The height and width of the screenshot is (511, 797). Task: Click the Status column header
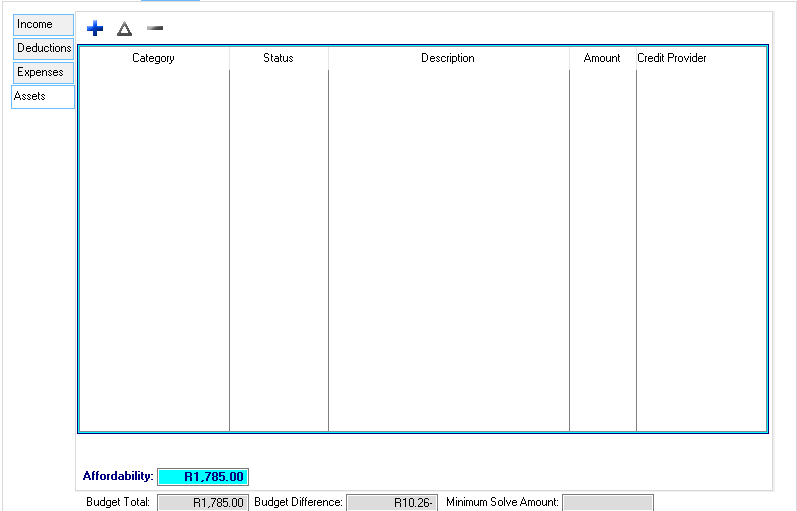point(278,58)
